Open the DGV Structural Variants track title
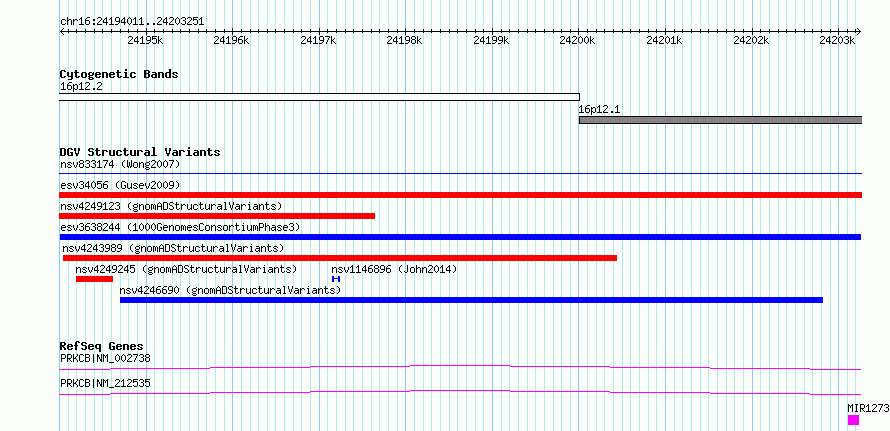Viewport: 890px width, 431px height. tap(140, 152)
